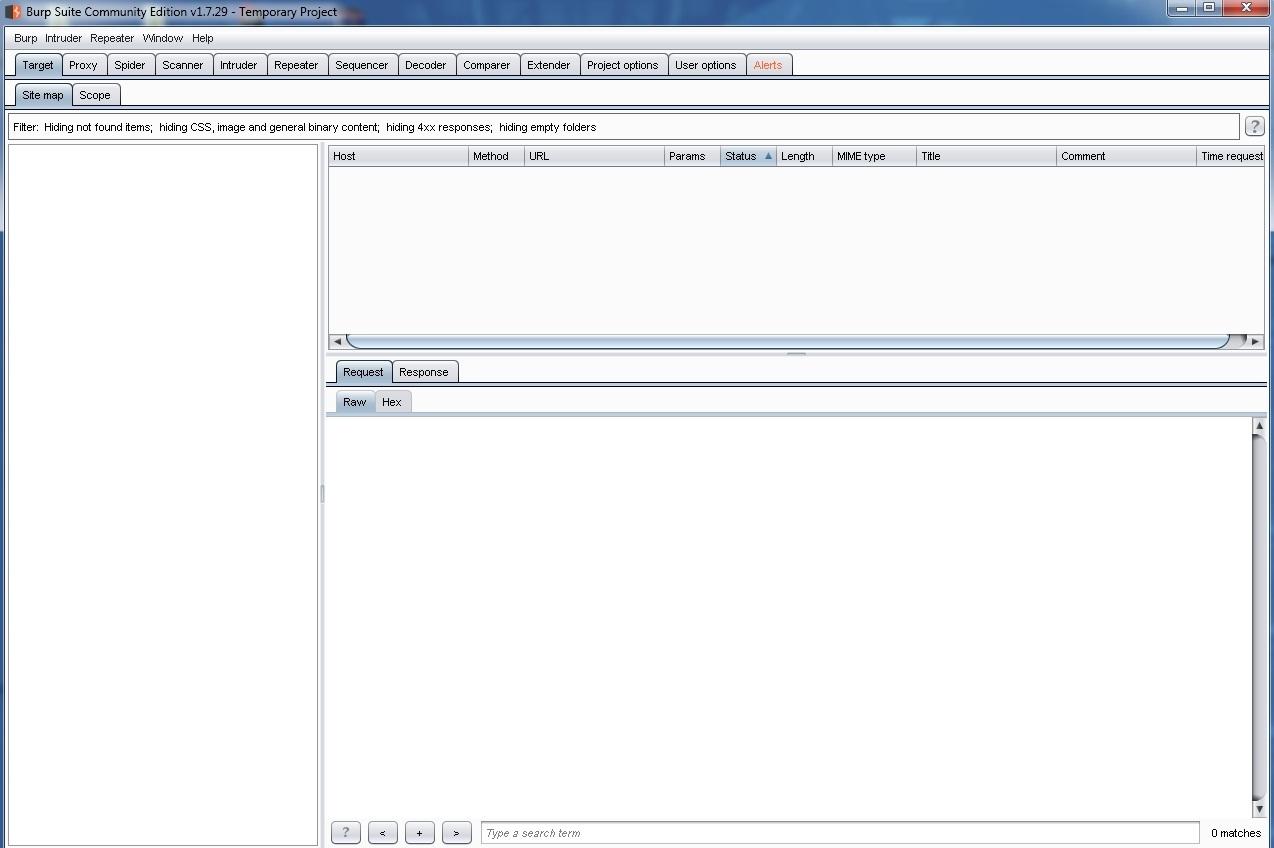Switch to the Proxy tab
Image resolution: width=1274 pixels, height=848 pixels.
(84, 64)
